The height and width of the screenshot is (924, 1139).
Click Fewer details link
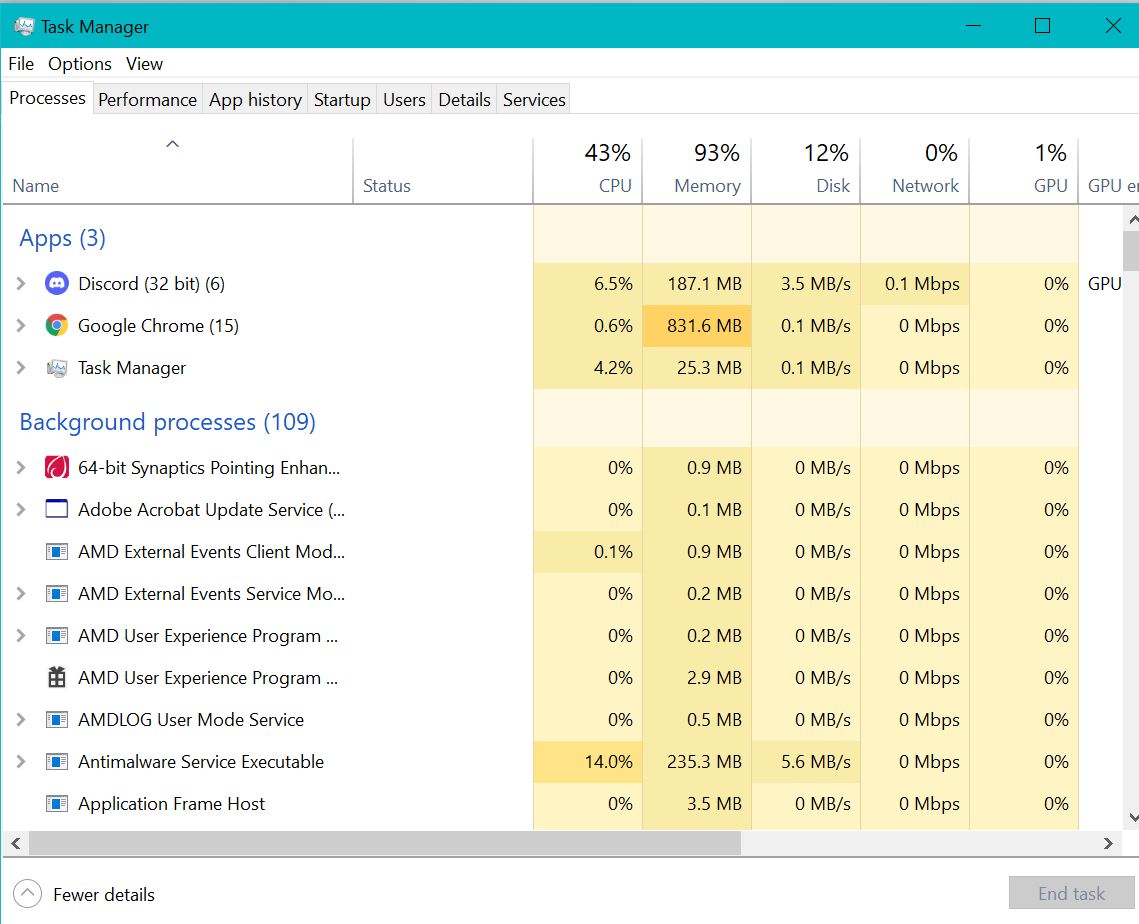(104, 894)
